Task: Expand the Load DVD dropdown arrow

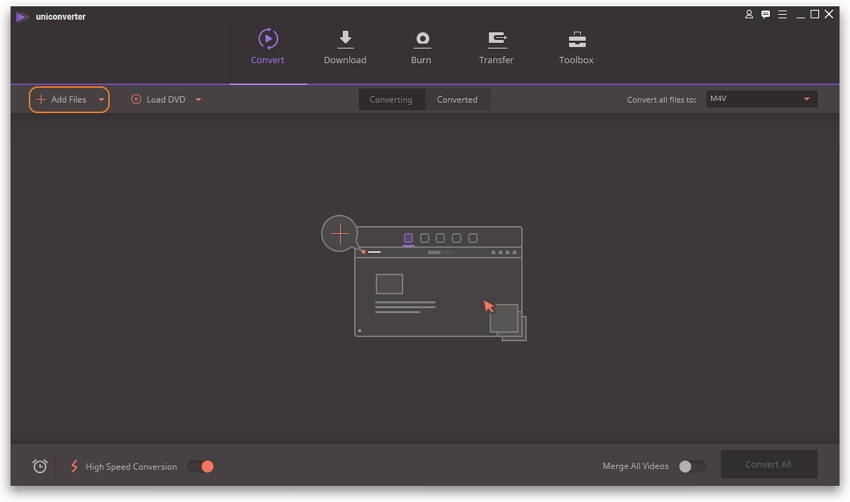Action: click(x=198, y=100)
